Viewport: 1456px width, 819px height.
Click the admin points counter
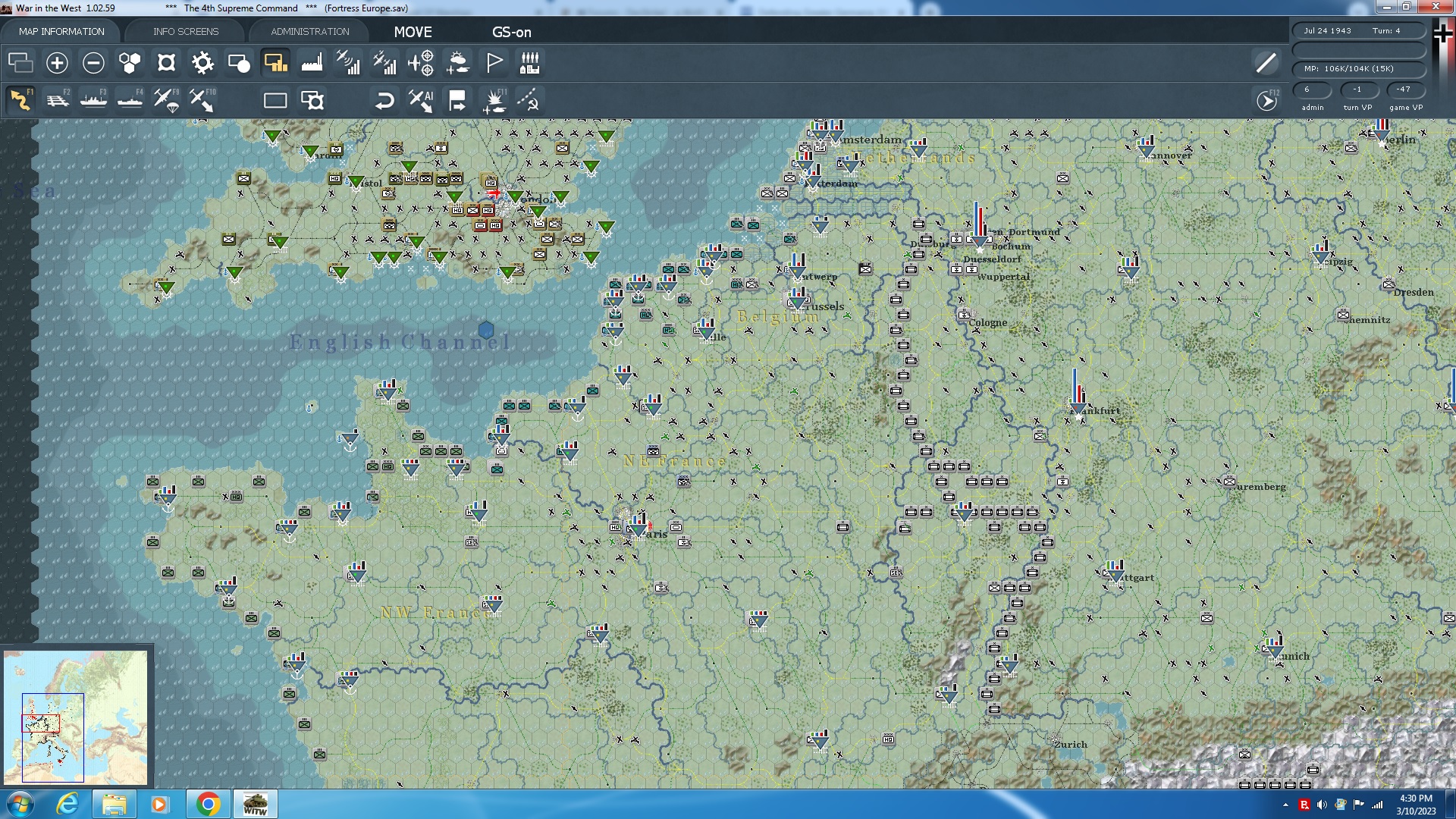tap(1313, 90)
